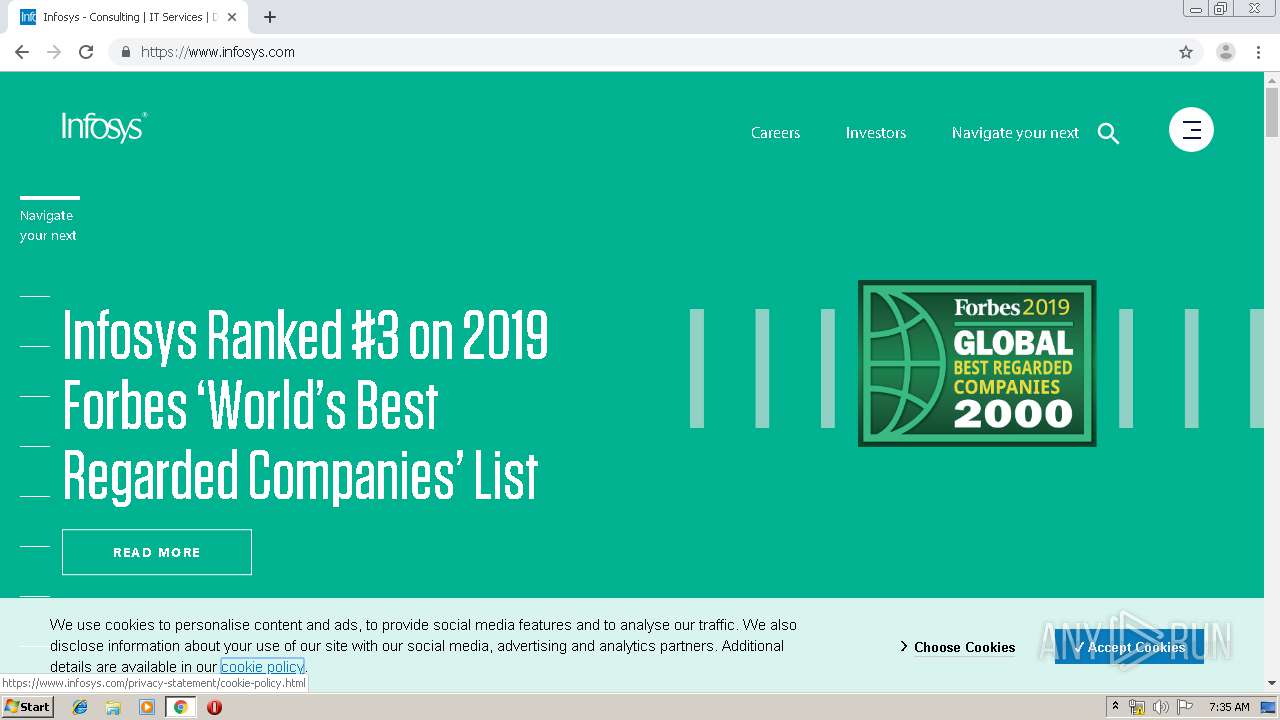This screenshot has height=720, width=1280.
Task: Open the Windows Start button
Action: pyautogui.click(x=27, y=707)
